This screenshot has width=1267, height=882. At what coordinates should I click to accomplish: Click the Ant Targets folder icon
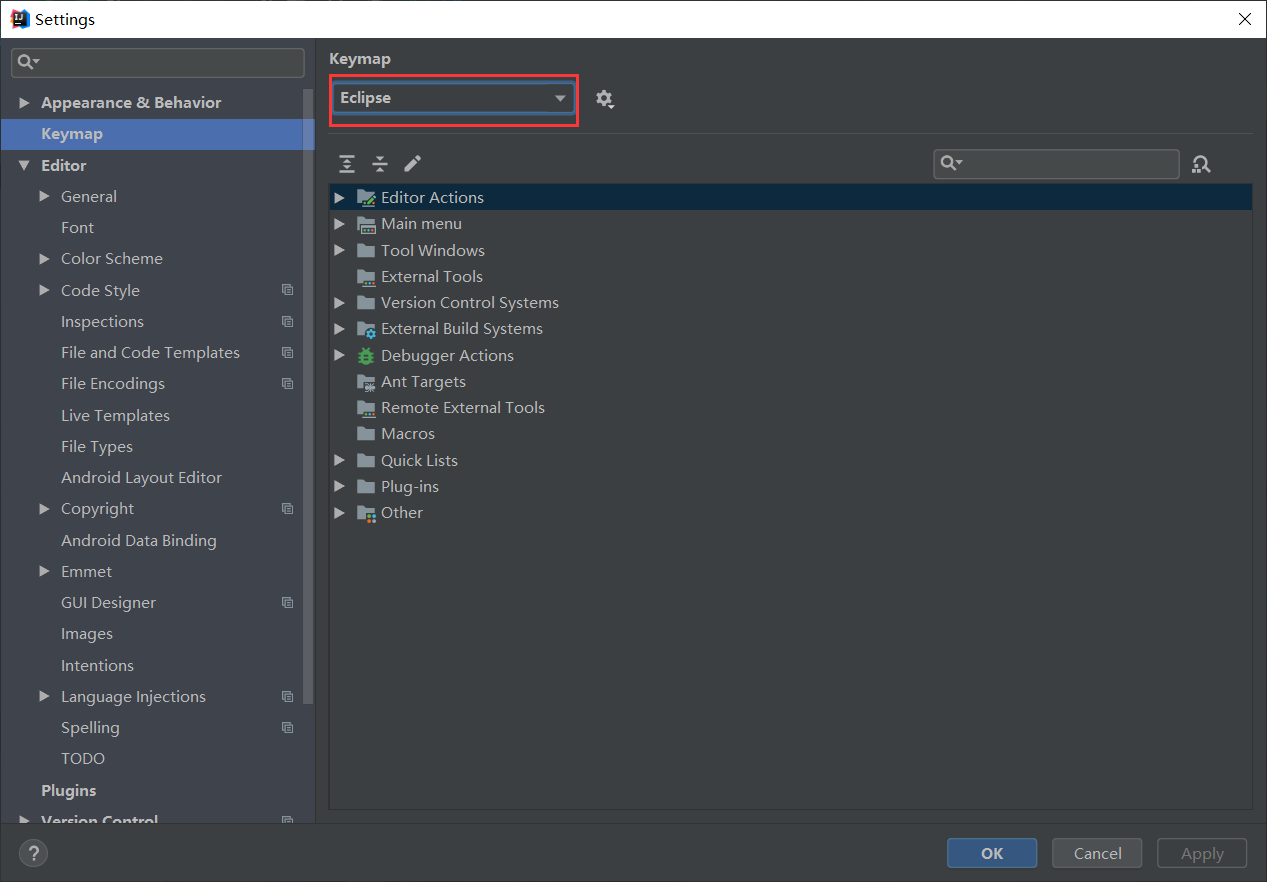(366, 382)
